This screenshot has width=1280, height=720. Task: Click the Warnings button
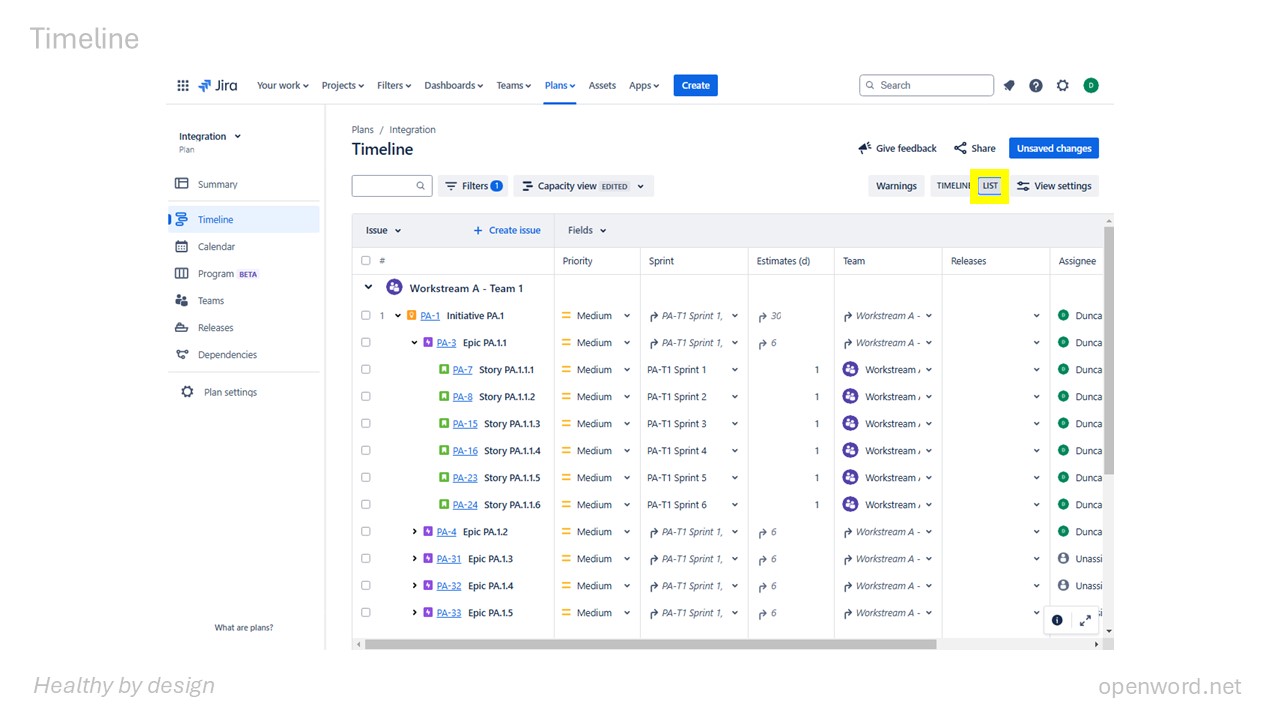pos(896,186)
